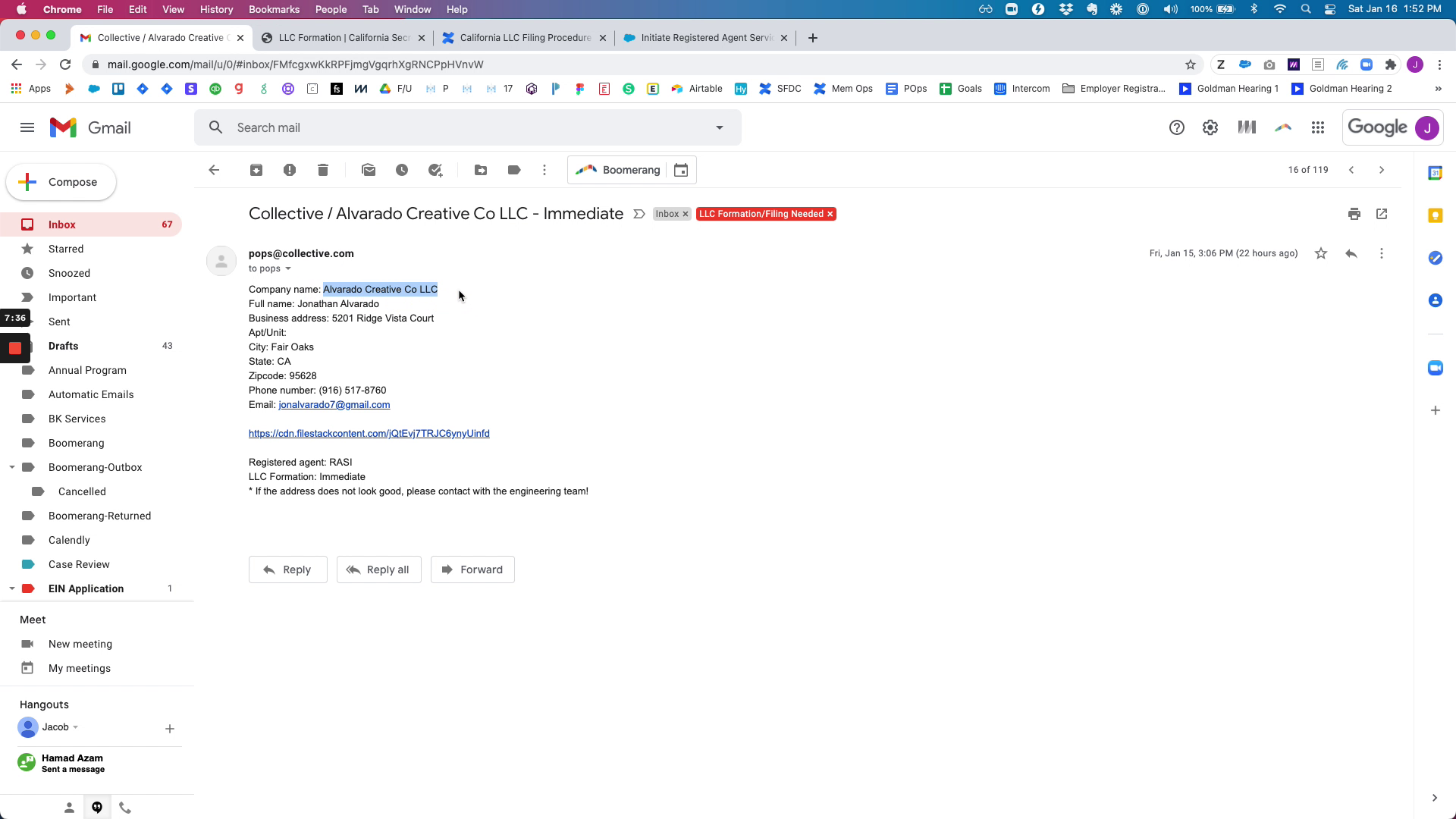Toggle the importance marker beside subject
The image size is (1456, 819).
click(x=639, y=214)
